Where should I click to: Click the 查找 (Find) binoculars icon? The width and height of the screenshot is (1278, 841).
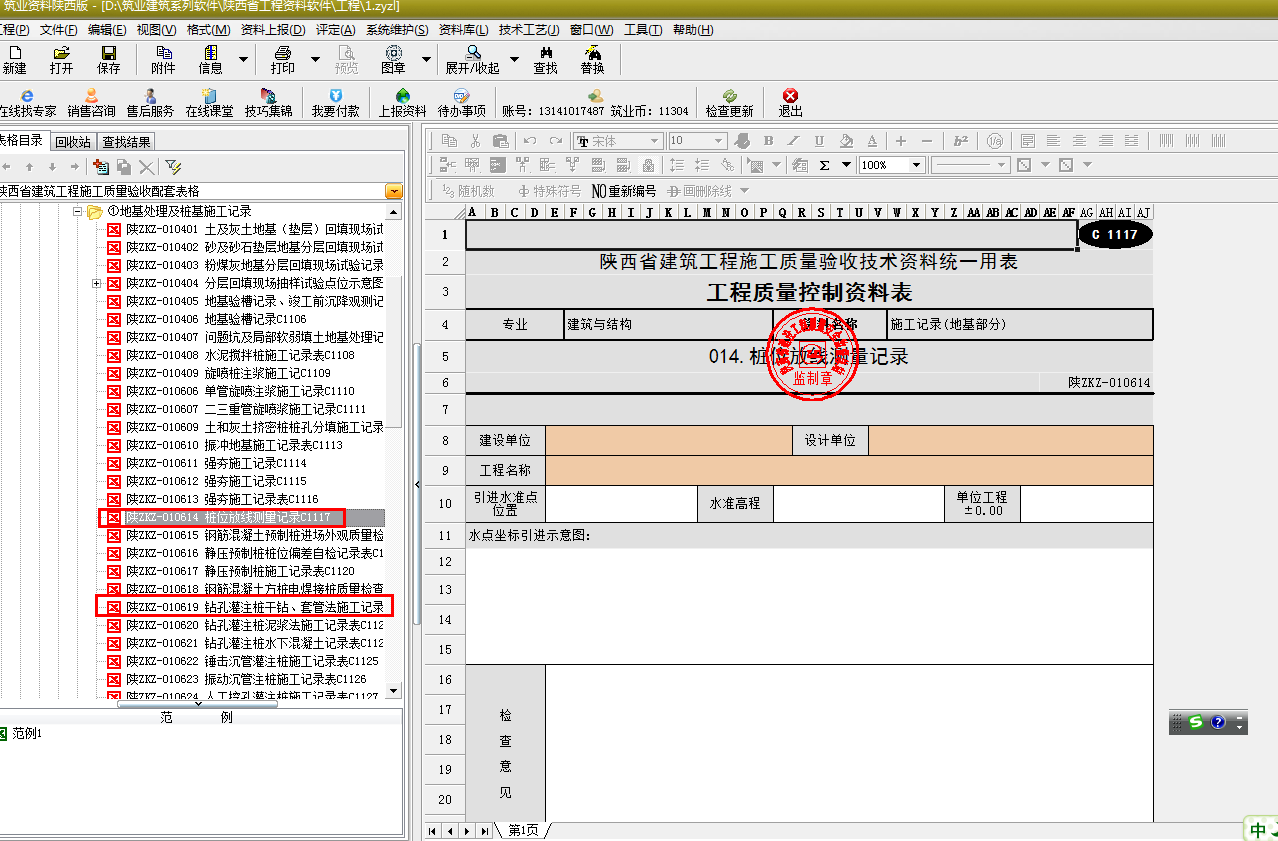click(545, 59)
